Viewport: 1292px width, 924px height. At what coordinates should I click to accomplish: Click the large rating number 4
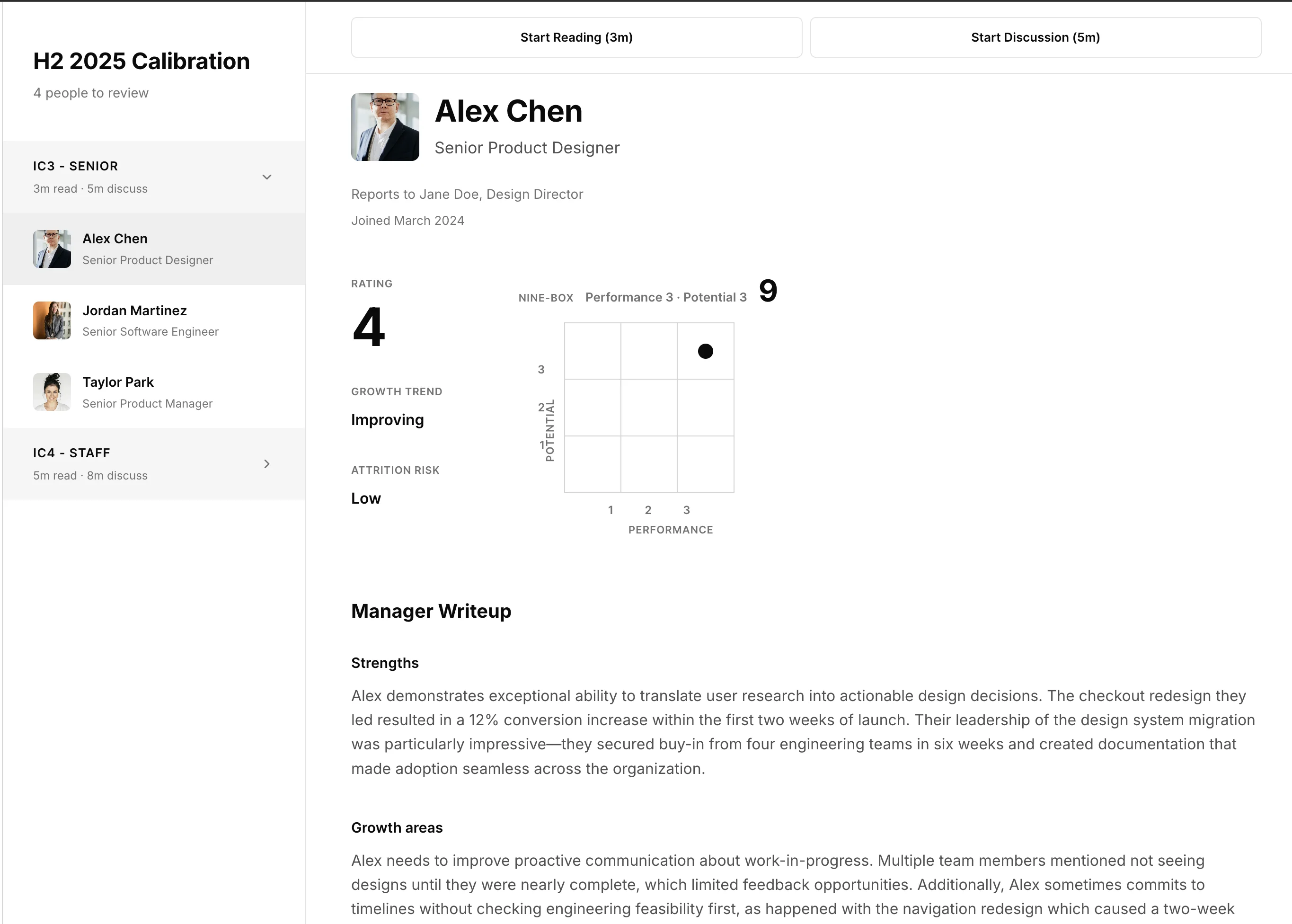[x=369, y=327]
